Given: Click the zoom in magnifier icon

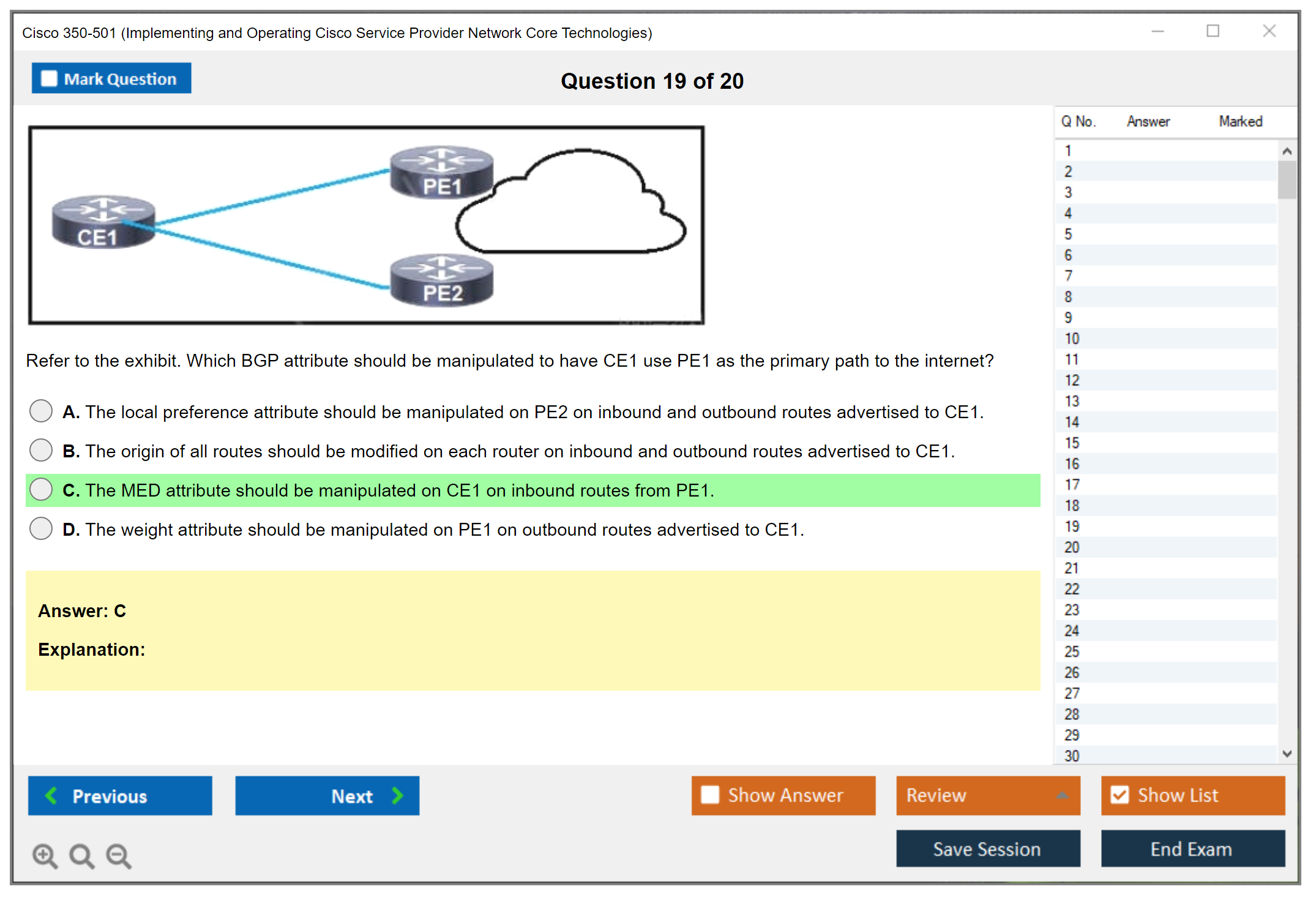Looking at the screenshot, I should click(45, 855).
